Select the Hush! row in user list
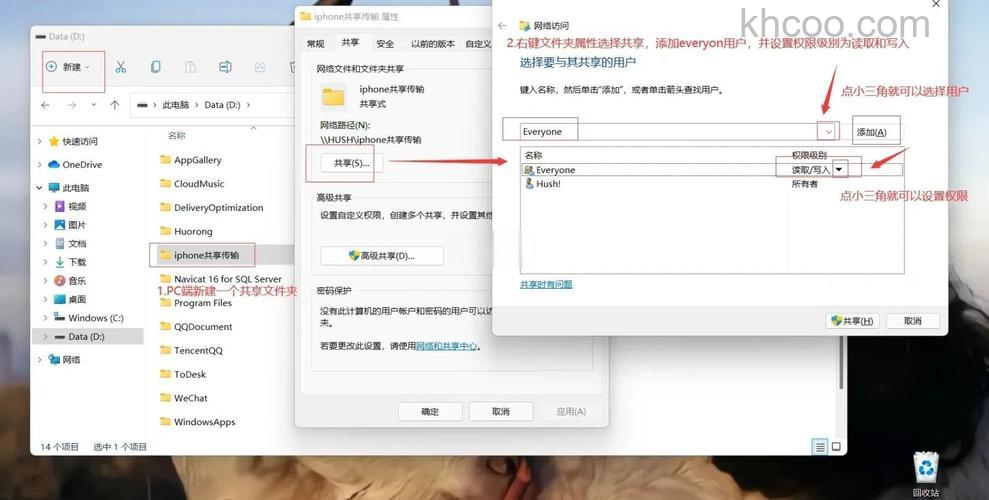Screen dimensions: 989x500 pos(712,184)
